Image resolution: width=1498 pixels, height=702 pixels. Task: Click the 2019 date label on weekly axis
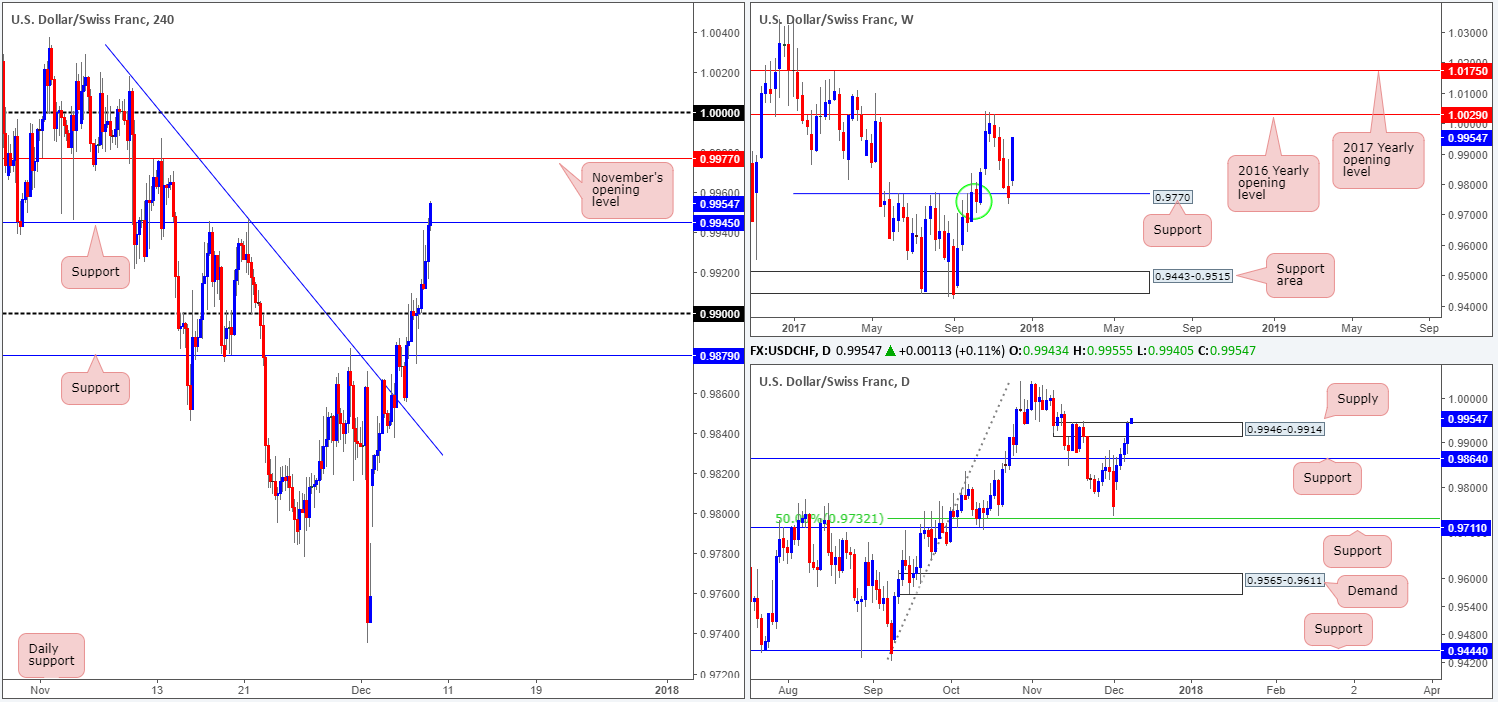coord(1273,327)
